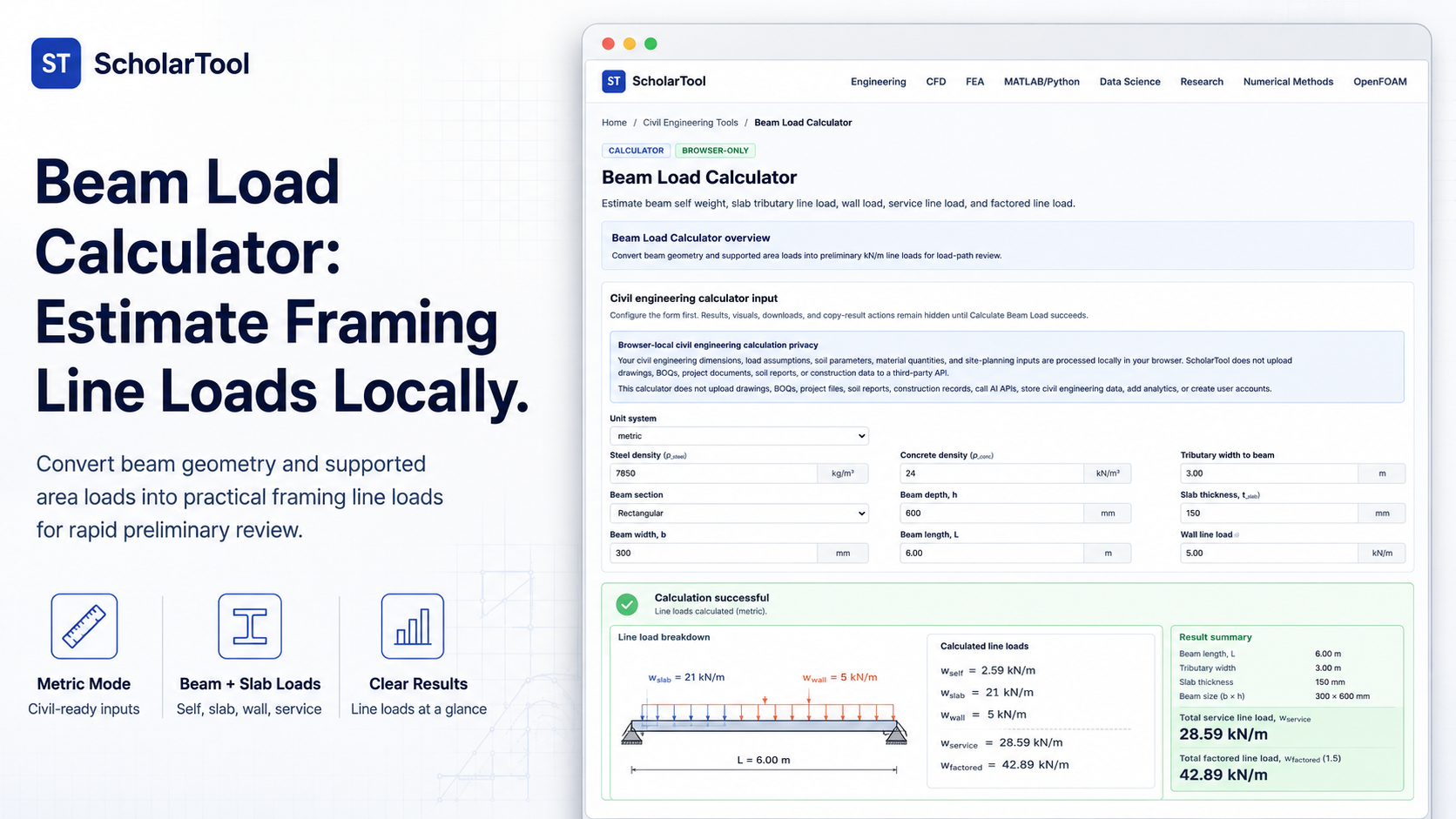The image size is (1456, 819).
Task: Go to the Home breadcrumb link
Action: pyautogui.click(x=614, y=123)
